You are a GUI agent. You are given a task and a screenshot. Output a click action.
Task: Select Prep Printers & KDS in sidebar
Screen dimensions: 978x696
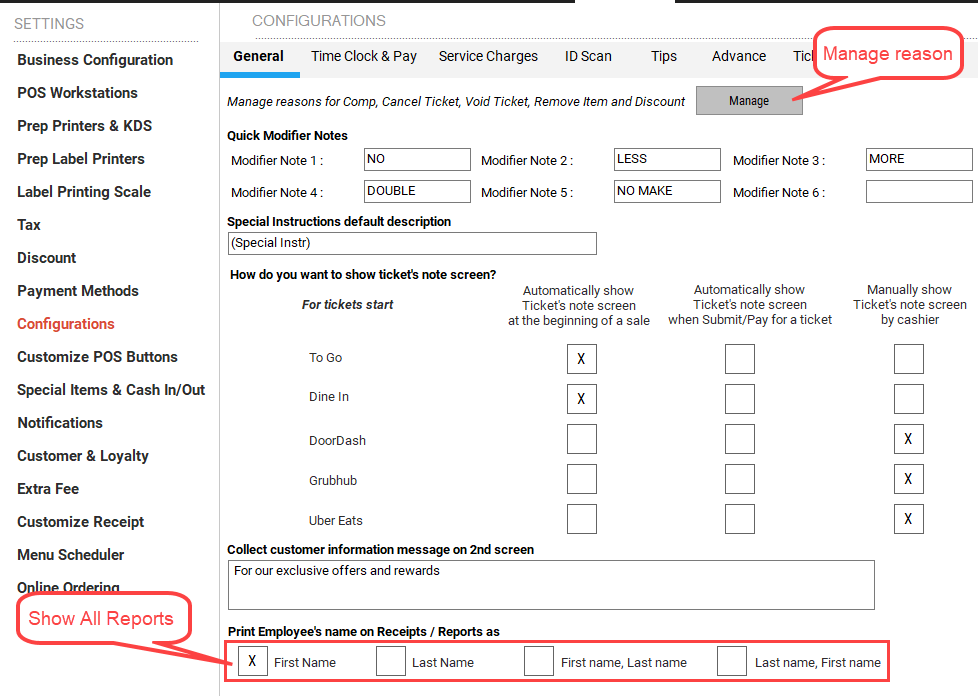[85, 126]
